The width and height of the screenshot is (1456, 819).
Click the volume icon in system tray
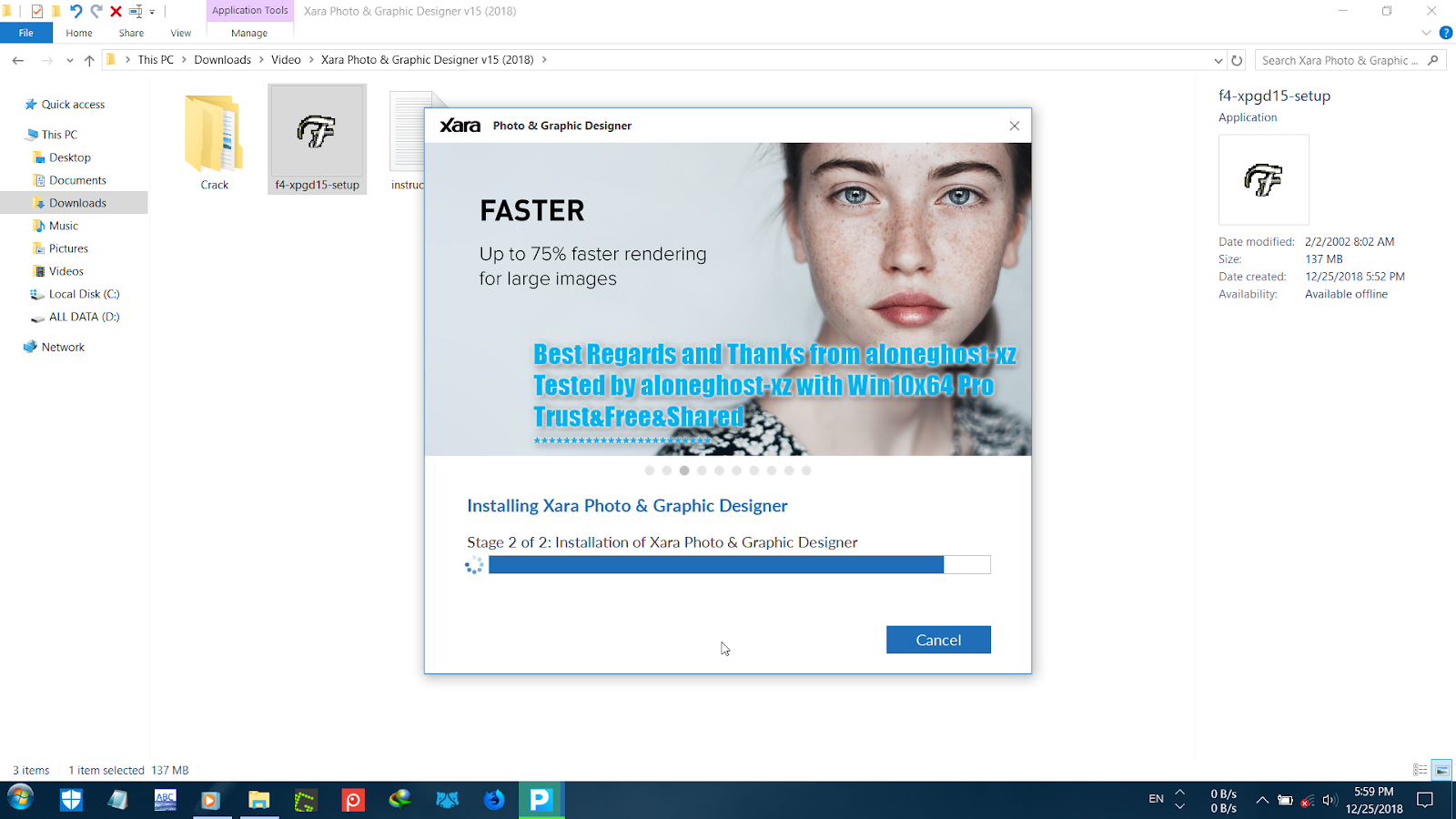1330,800
